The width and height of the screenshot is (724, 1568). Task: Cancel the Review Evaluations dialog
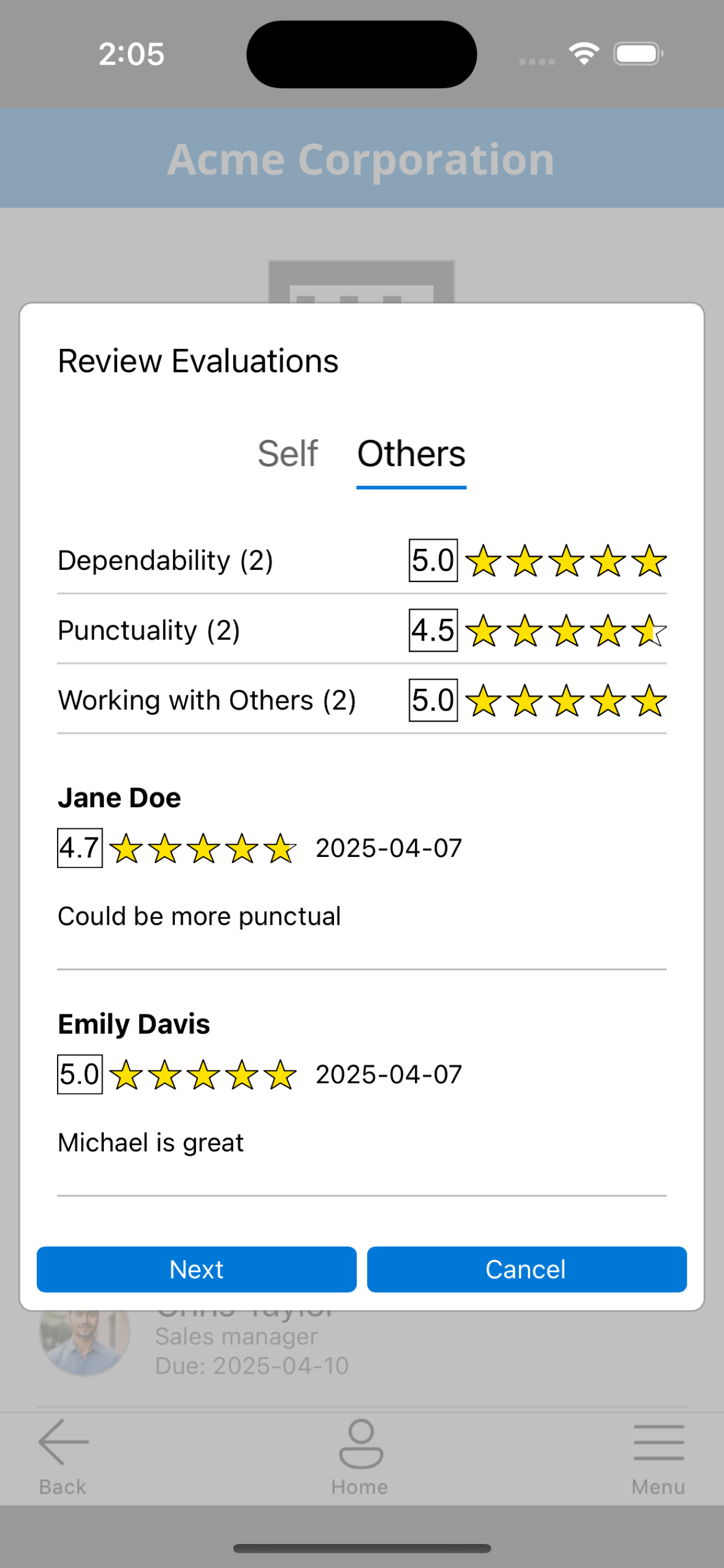(527, 1269)
